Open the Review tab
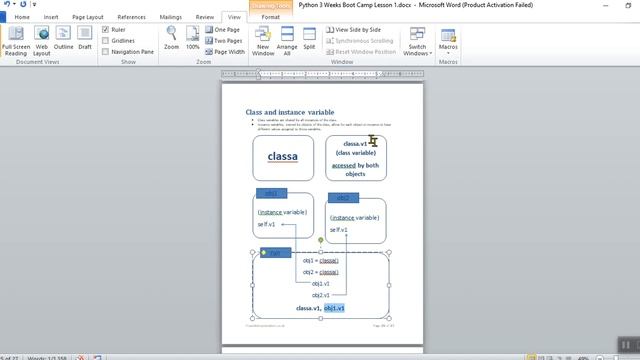The height and width of the screenshot is (360, 640). click(204, 17)
